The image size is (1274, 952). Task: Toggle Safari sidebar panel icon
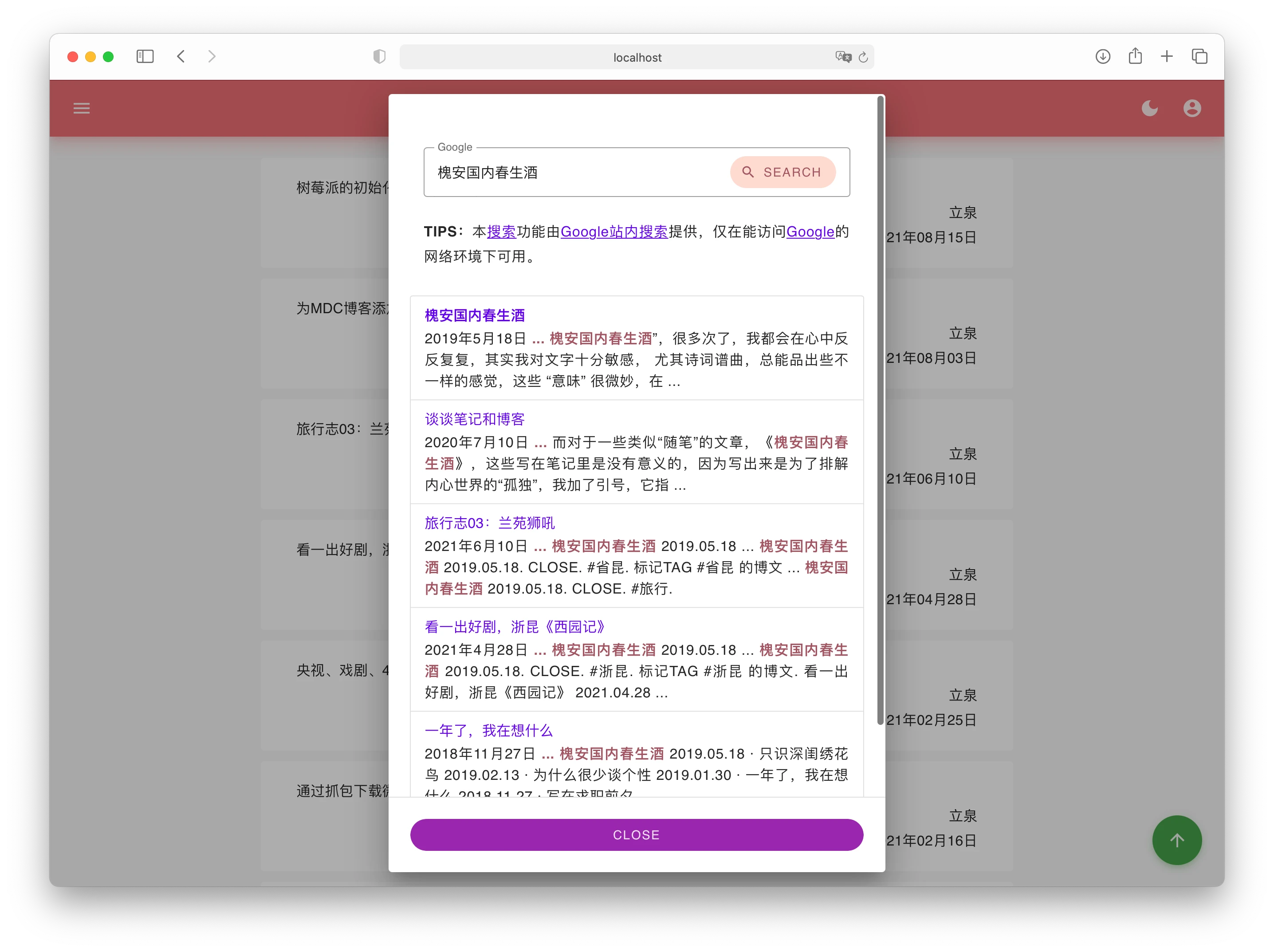tap(145, 56)
